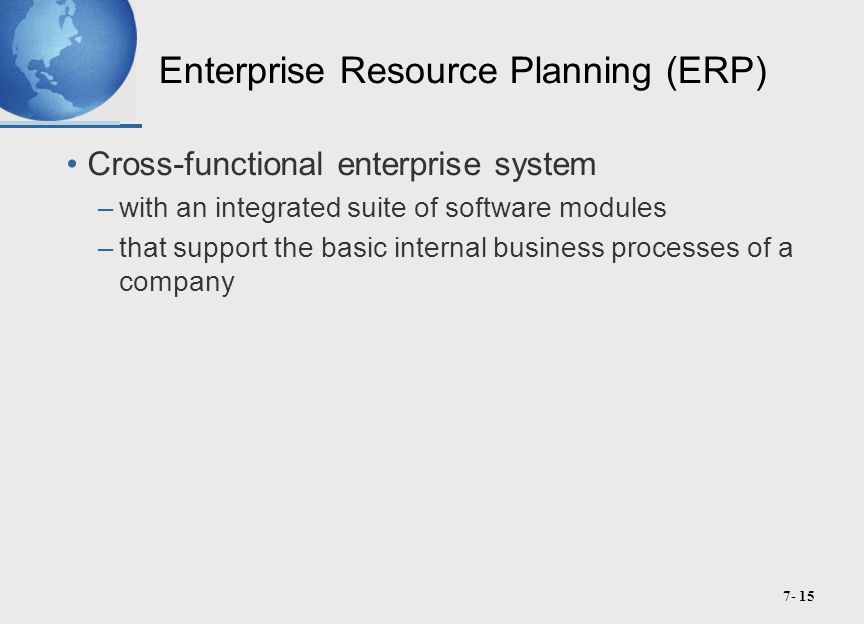The image size is (864, 624).
Task: Click the word modules
Action: pos(613,208)
